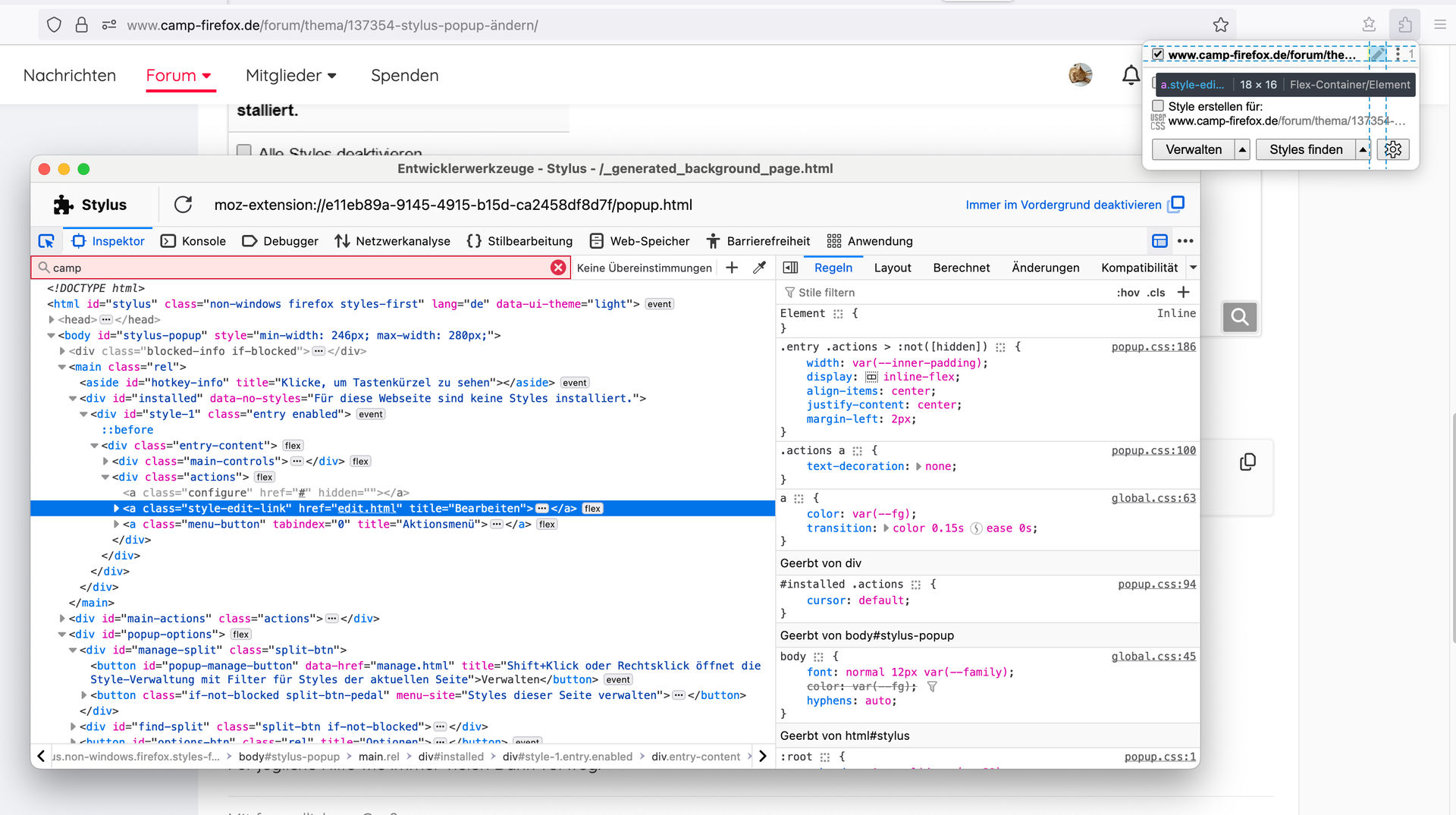The height and width of the screenshot is (815, 1456).
Task: Open the Layout sidebar tab
Action: 893,268
